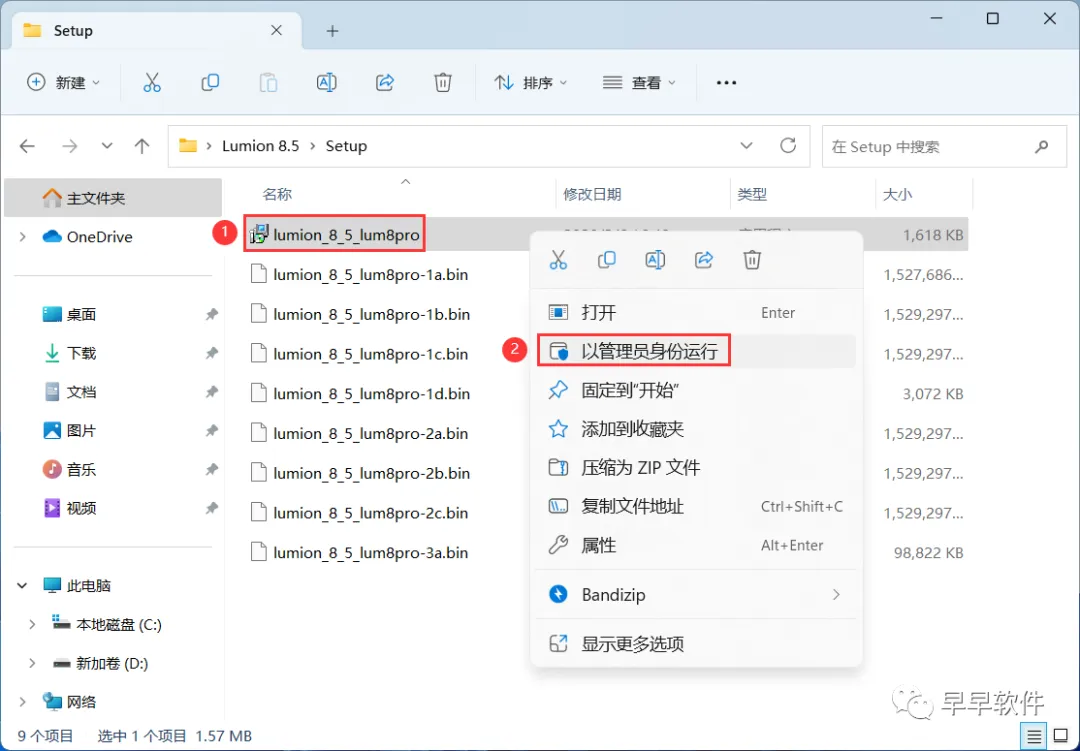Open 文档 in the sidebar
The width and height of the screenshot is (1080, 751).
[81, 392]
